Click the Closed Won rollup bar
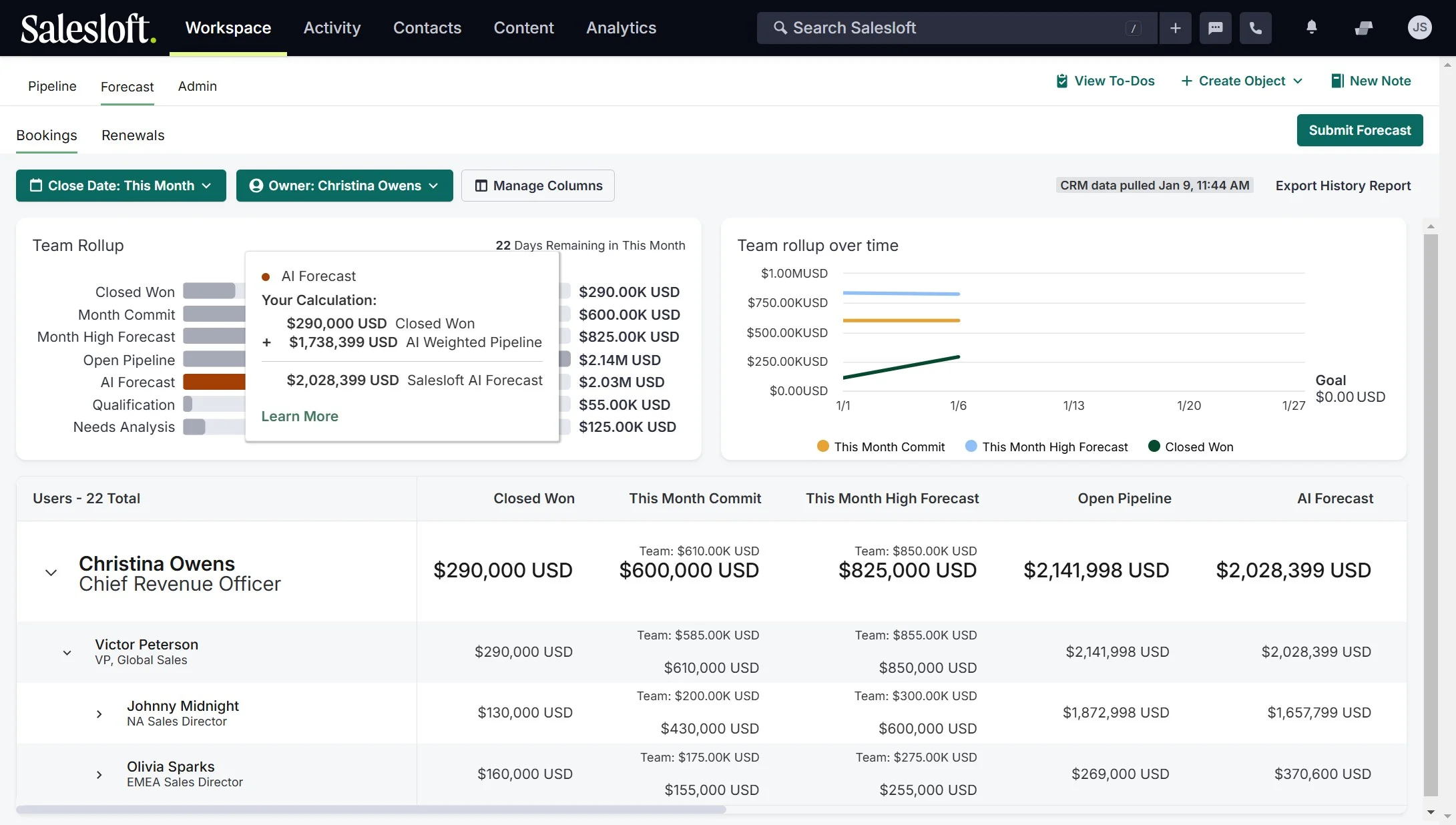1456x825 pixels. [x=209, y=291]
